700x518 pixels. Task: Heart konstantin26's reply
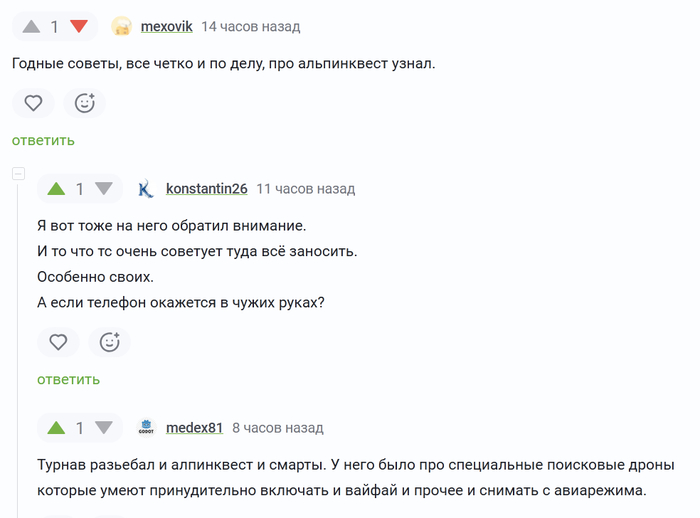click(58, 342)
